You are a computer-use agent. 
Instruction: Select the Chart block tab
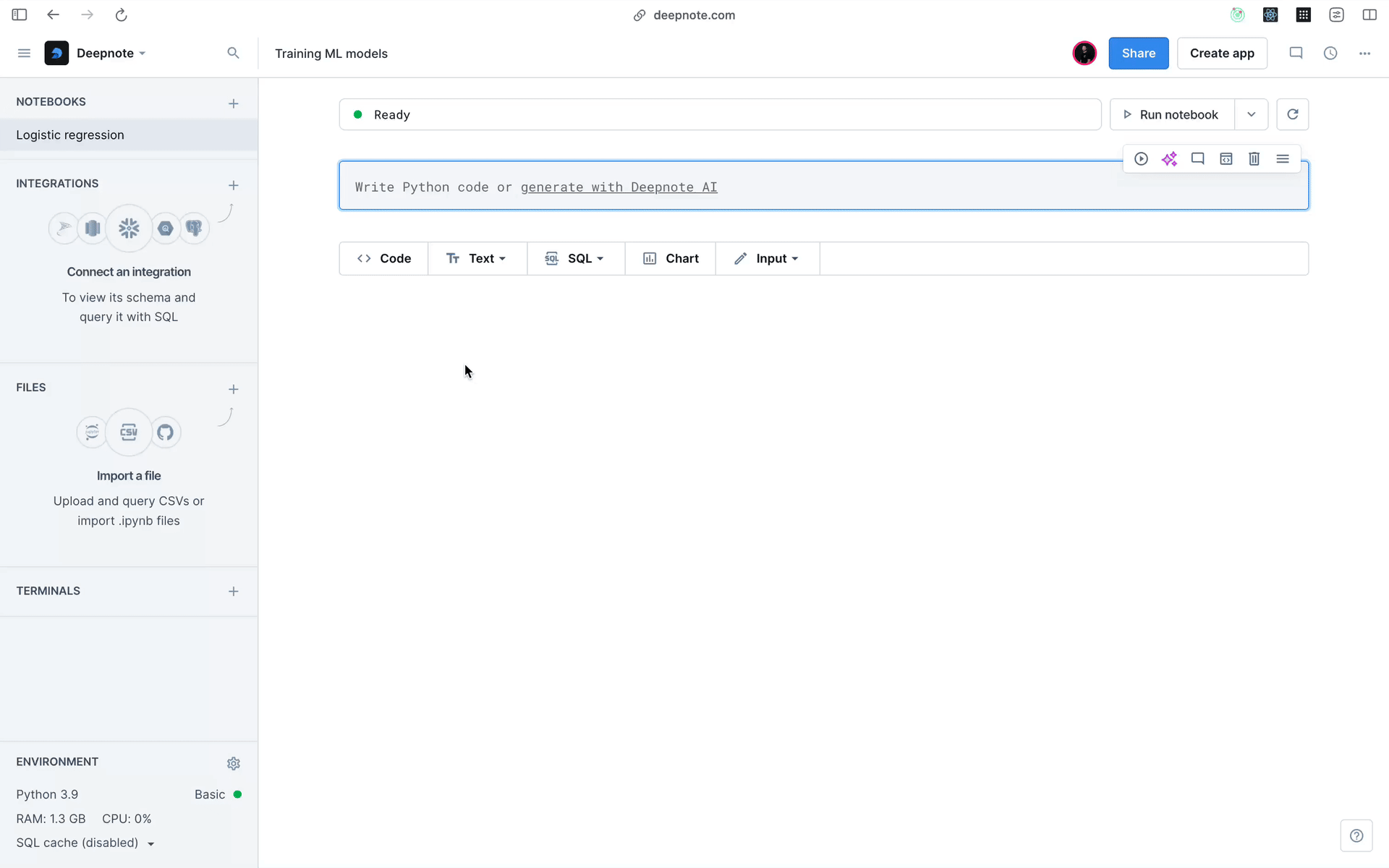tap(669, 258)
